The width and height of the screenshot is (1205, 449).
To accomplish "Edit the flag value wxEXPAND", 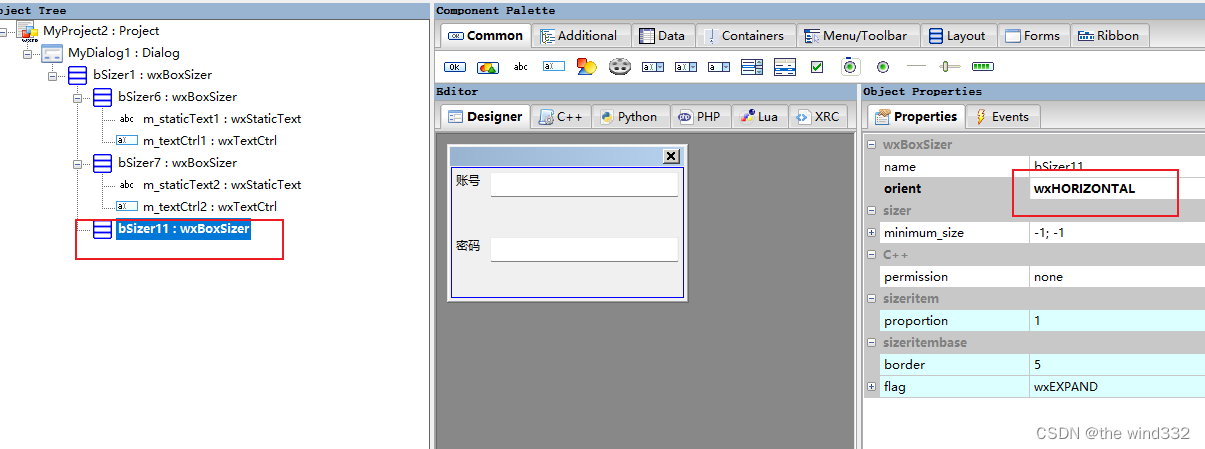I will (1117, 386).
